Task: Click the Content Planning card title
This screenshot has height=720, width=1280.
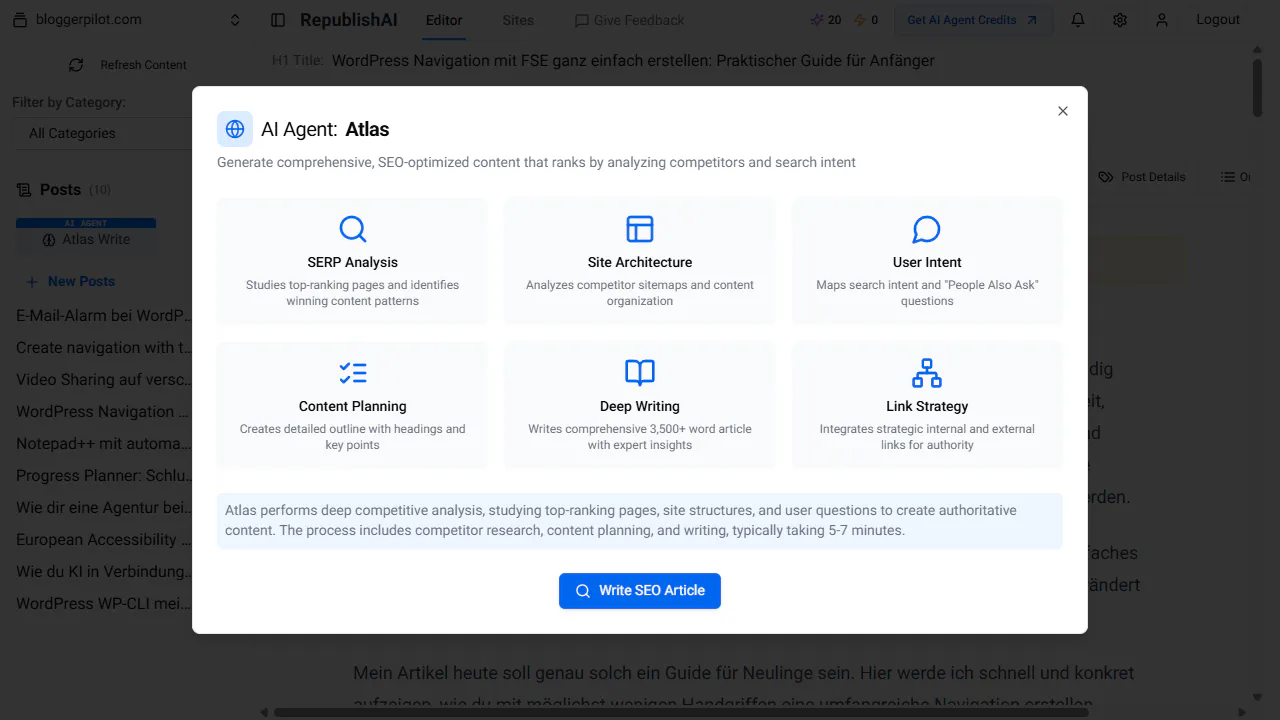Action: coord(352,407)
